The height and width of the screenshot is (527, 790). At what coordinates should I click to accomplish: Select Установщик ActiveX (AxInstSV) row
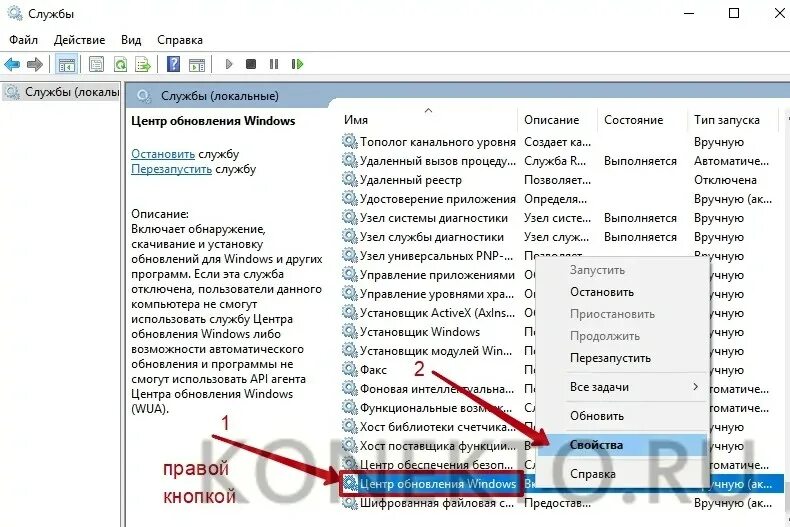(437, 312)
